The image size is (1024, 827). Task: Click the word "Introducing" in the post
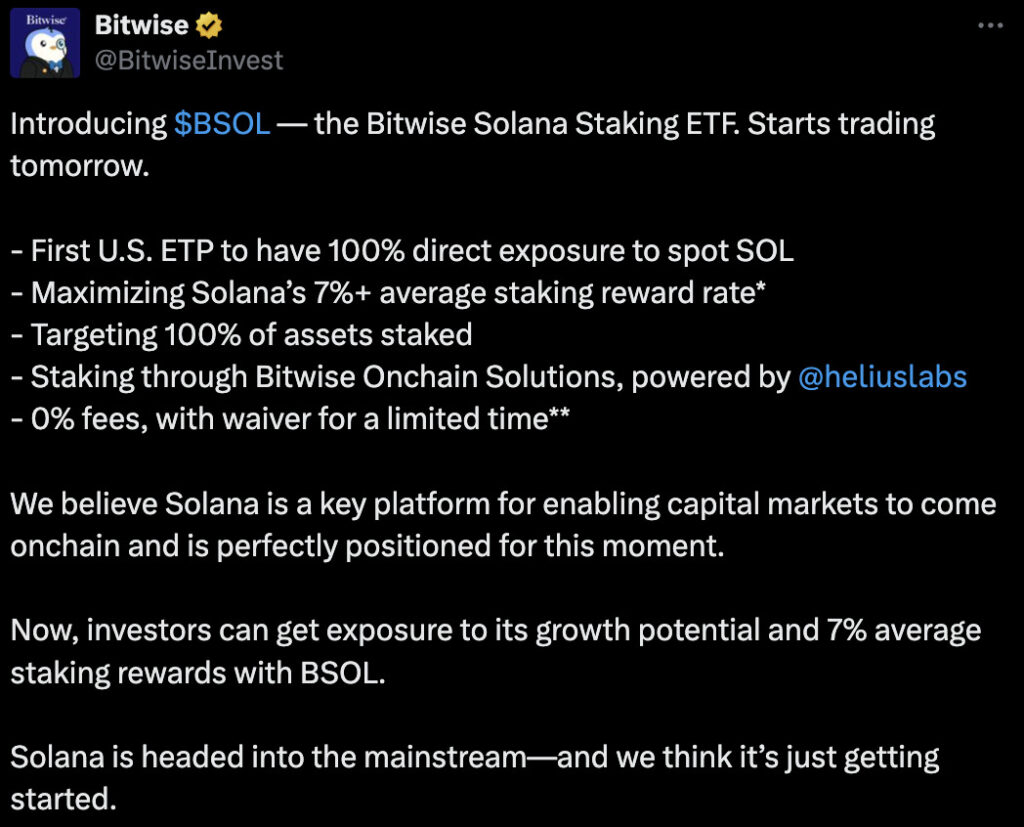click(88, 124)
